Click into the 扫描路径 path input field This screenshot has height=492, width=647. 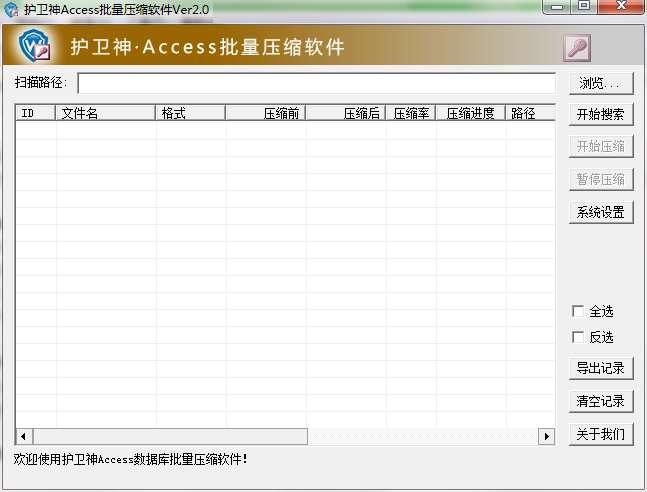point(316,83)
